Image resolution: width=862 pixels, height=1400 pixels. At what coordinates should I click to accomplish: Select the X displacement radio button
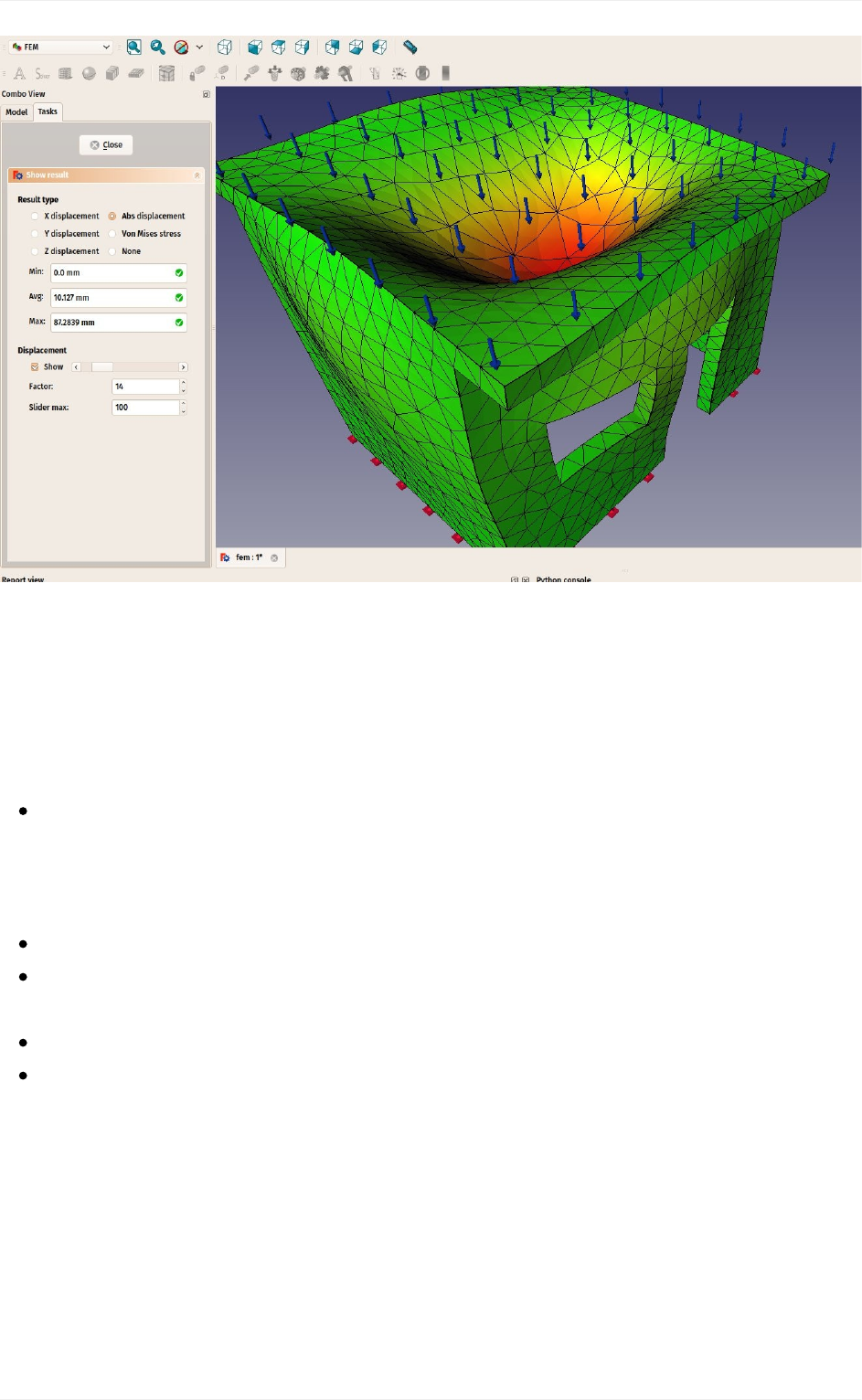[35, 217]
